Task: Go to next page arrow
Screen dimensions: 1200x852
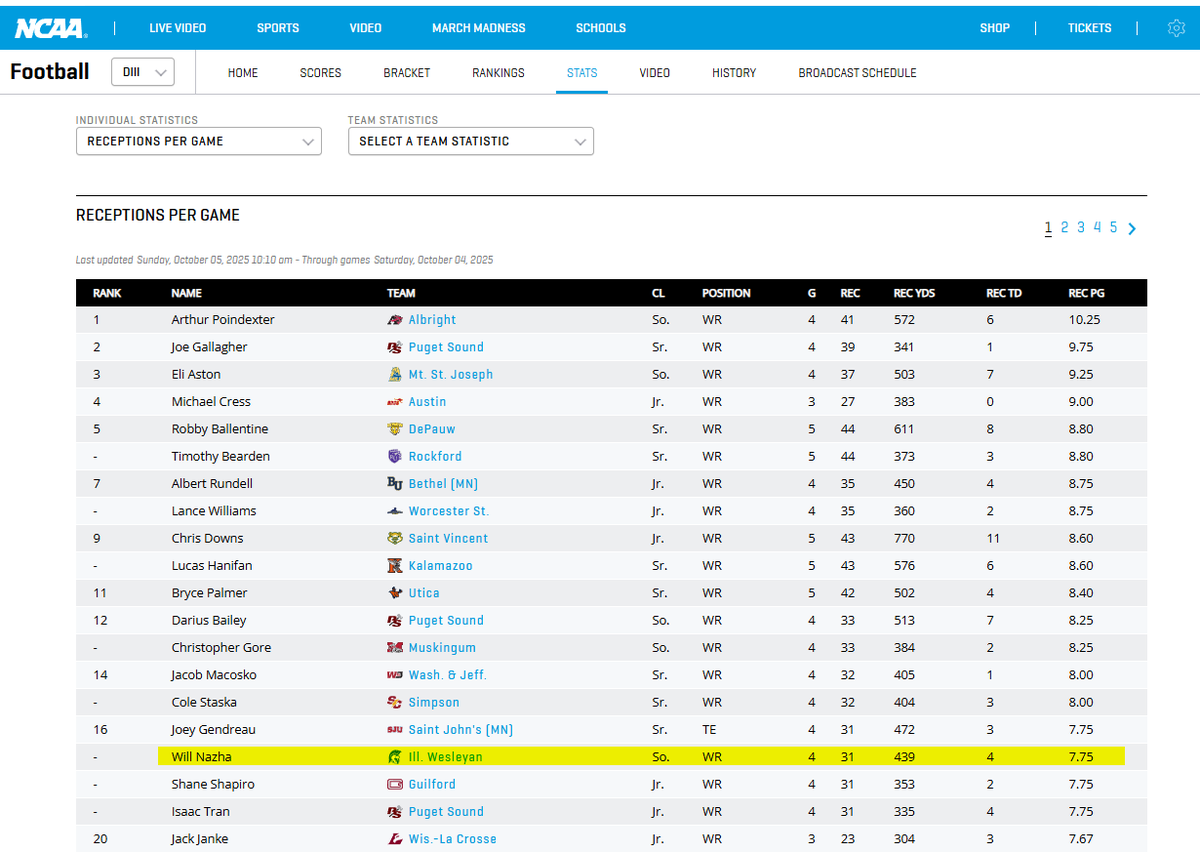Action: pyautogui.click(x=1132, y=229)
